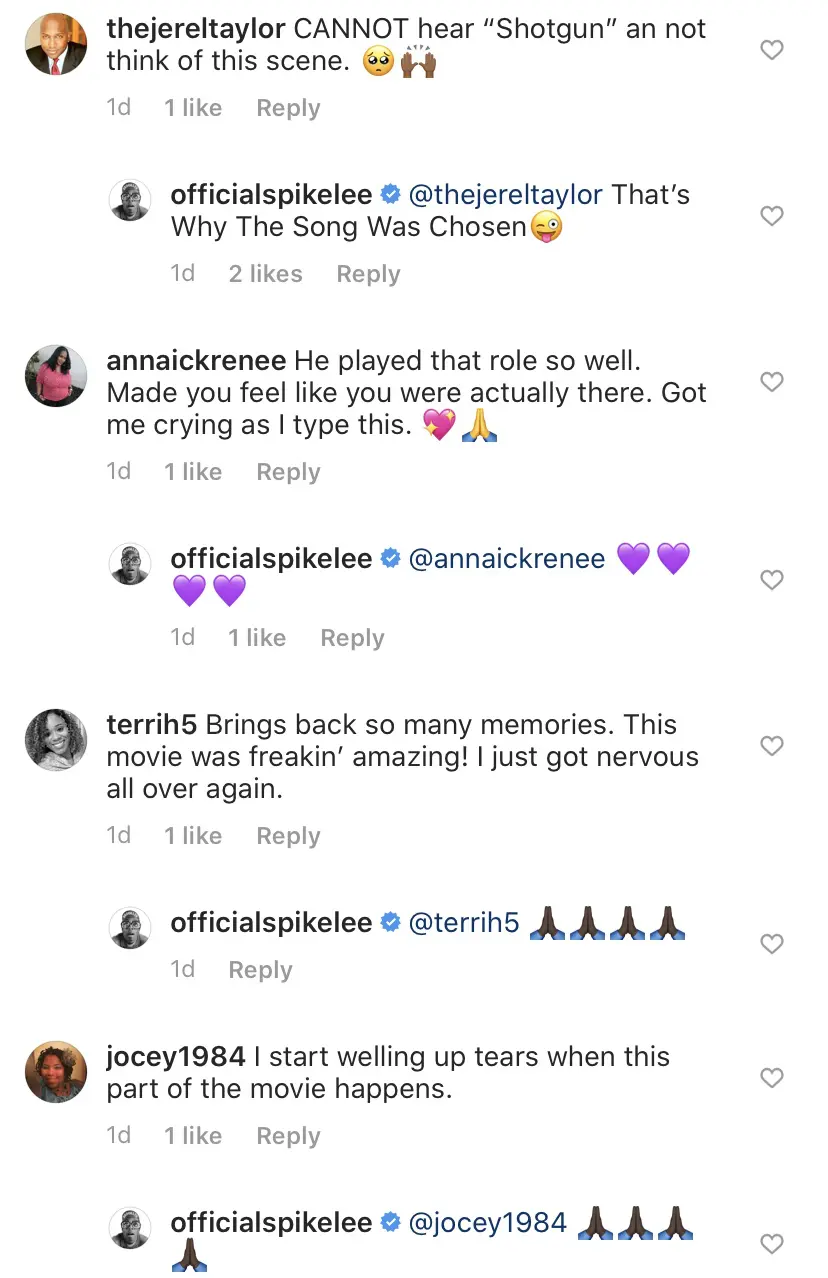Tap heart on purple hearts reply
The width and height of the screenshot is (828, 1278).
(772, 579)
